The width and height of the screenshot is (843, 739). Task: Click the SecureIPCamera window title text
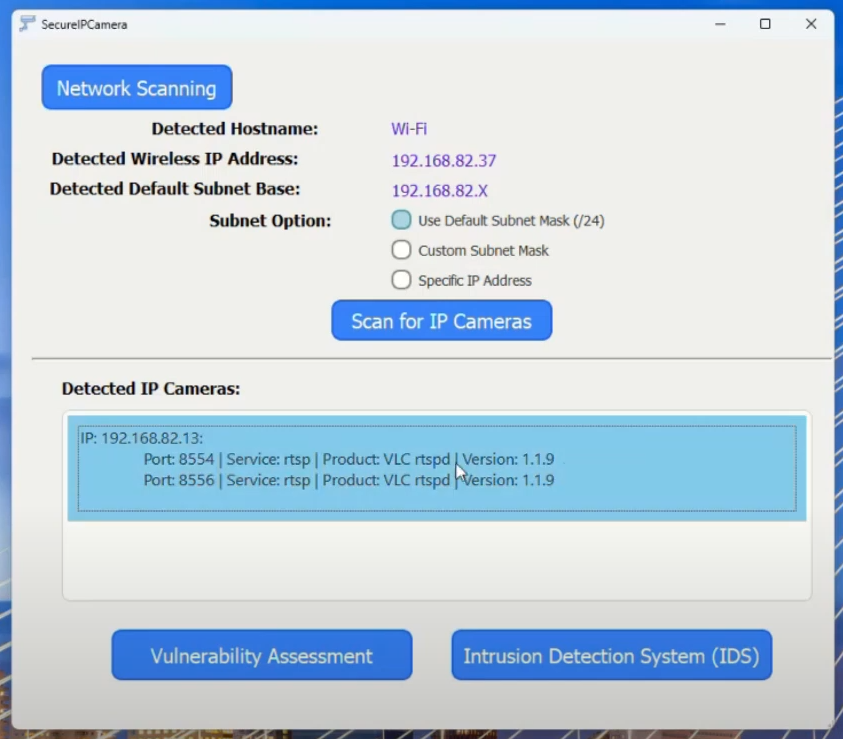(84, 24)
